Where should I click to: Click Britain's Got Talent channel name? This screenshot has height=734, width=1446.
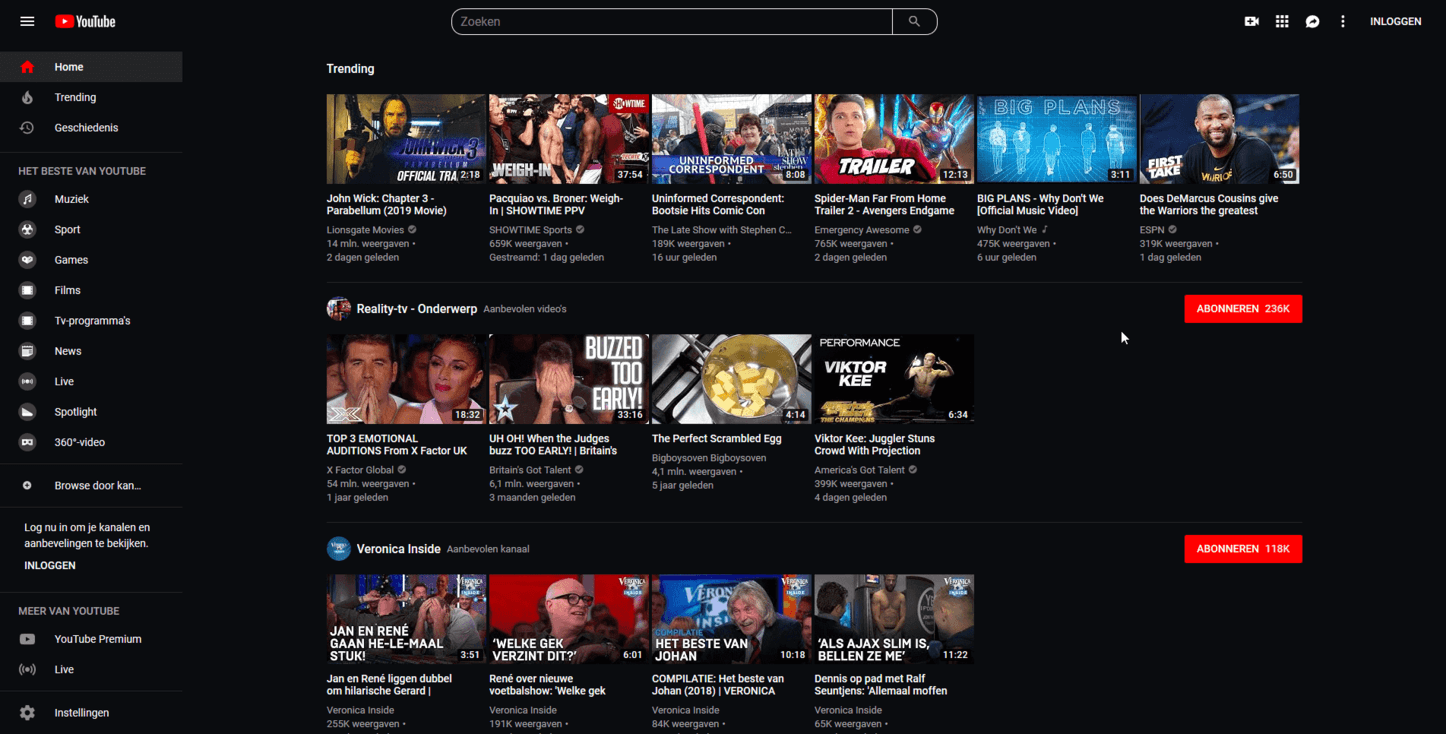point(530,470)
